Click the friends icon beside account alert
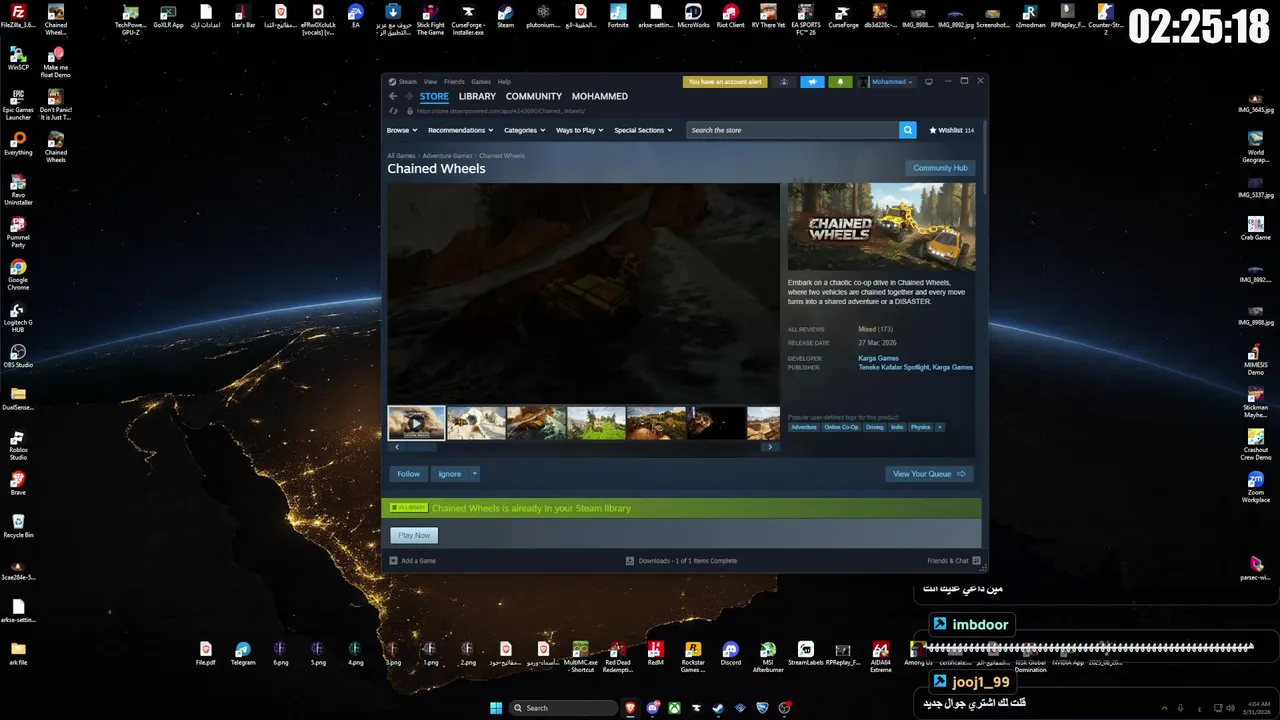Viewport: 1280px width, 720px height. 784,82
